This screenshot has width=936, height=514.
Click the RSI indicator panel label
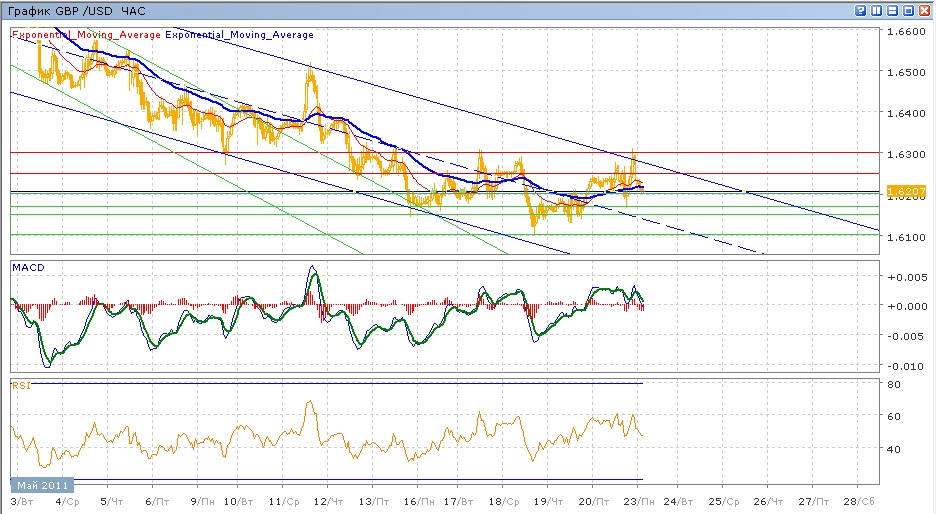(x=20, y=384)
